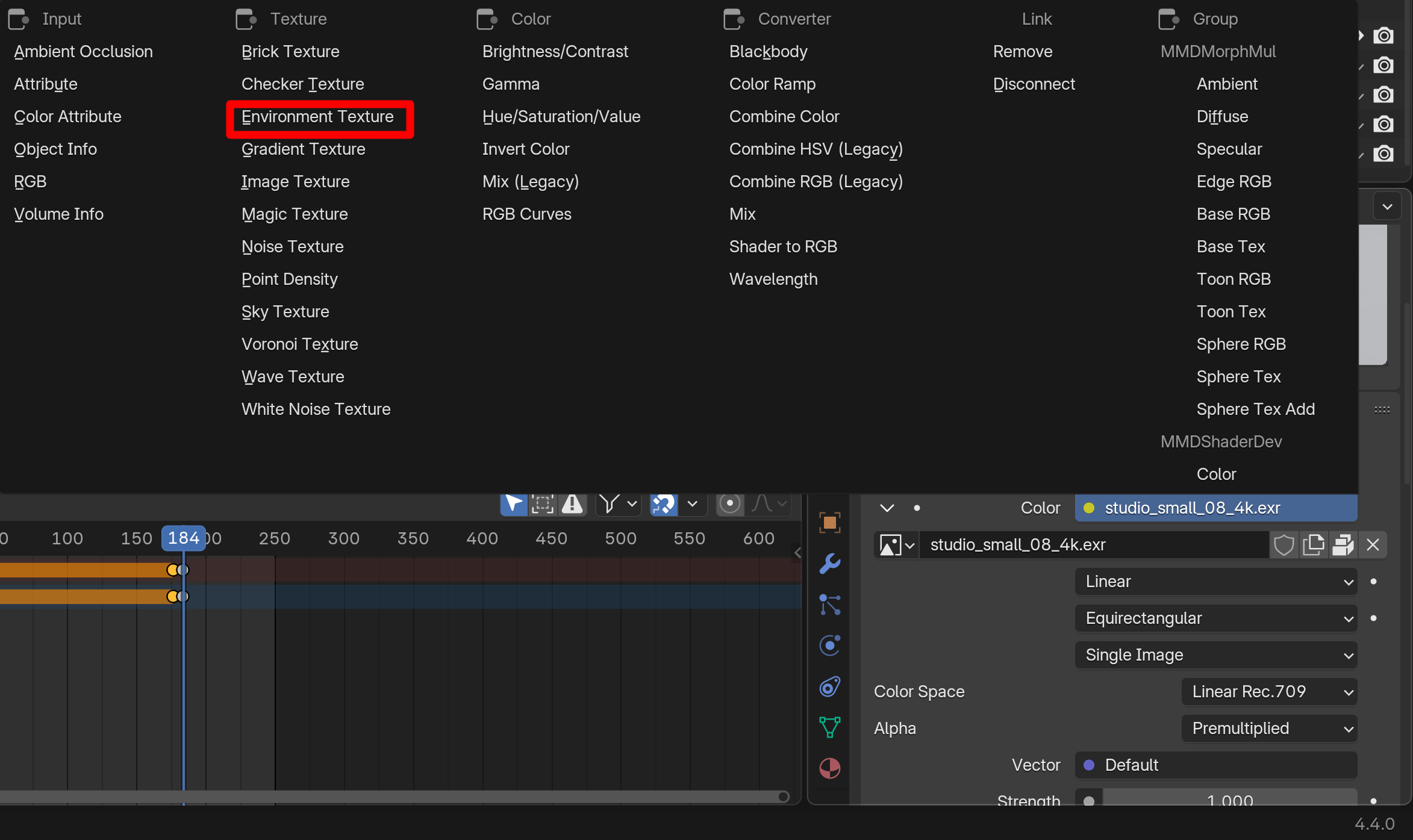
Task: Open the Particles properties tab
Action: pos(829,605)
